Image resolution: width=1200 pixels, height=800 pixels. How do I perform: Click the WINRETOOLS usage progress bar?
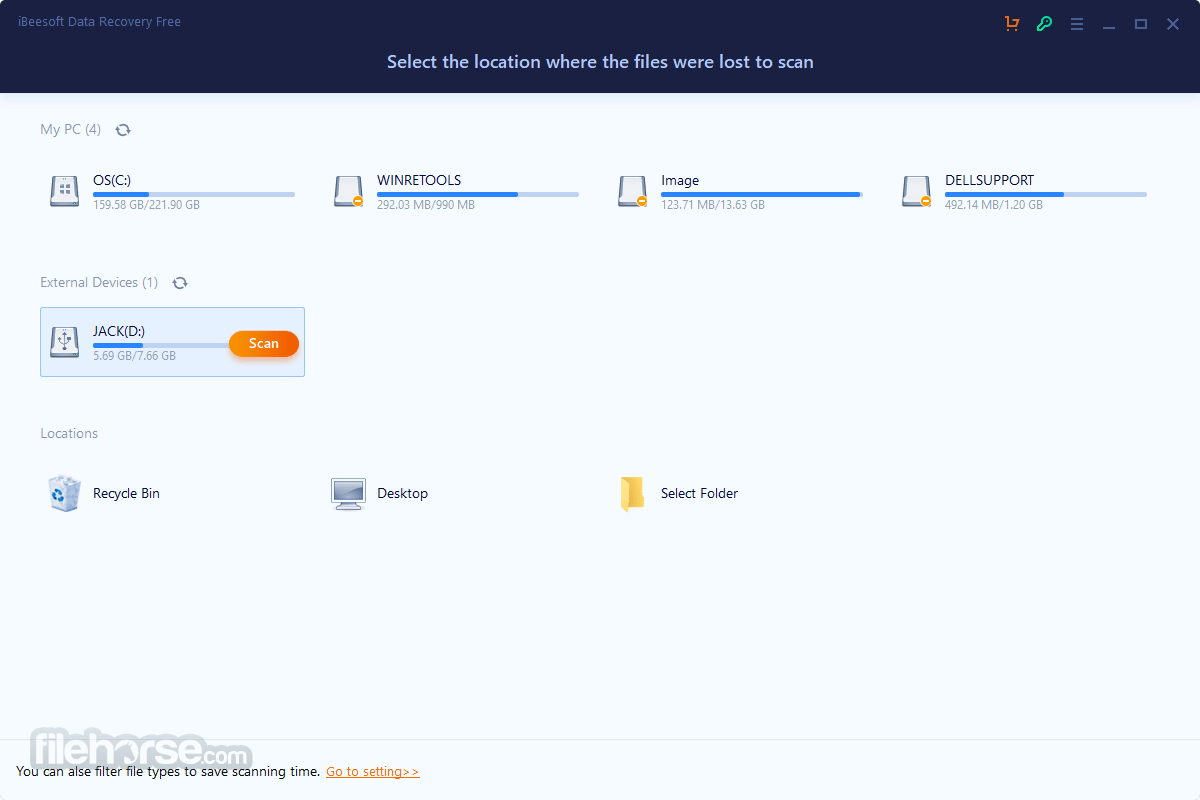coord(478,194)
